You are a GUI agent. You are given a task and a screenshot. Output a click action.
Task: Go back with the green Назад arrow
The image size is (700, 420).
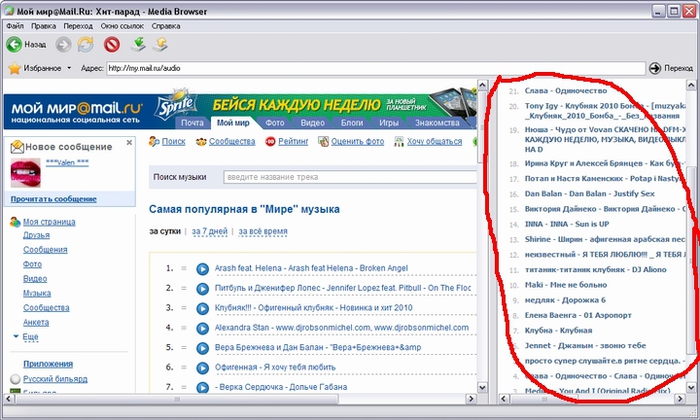pos(14,45)
